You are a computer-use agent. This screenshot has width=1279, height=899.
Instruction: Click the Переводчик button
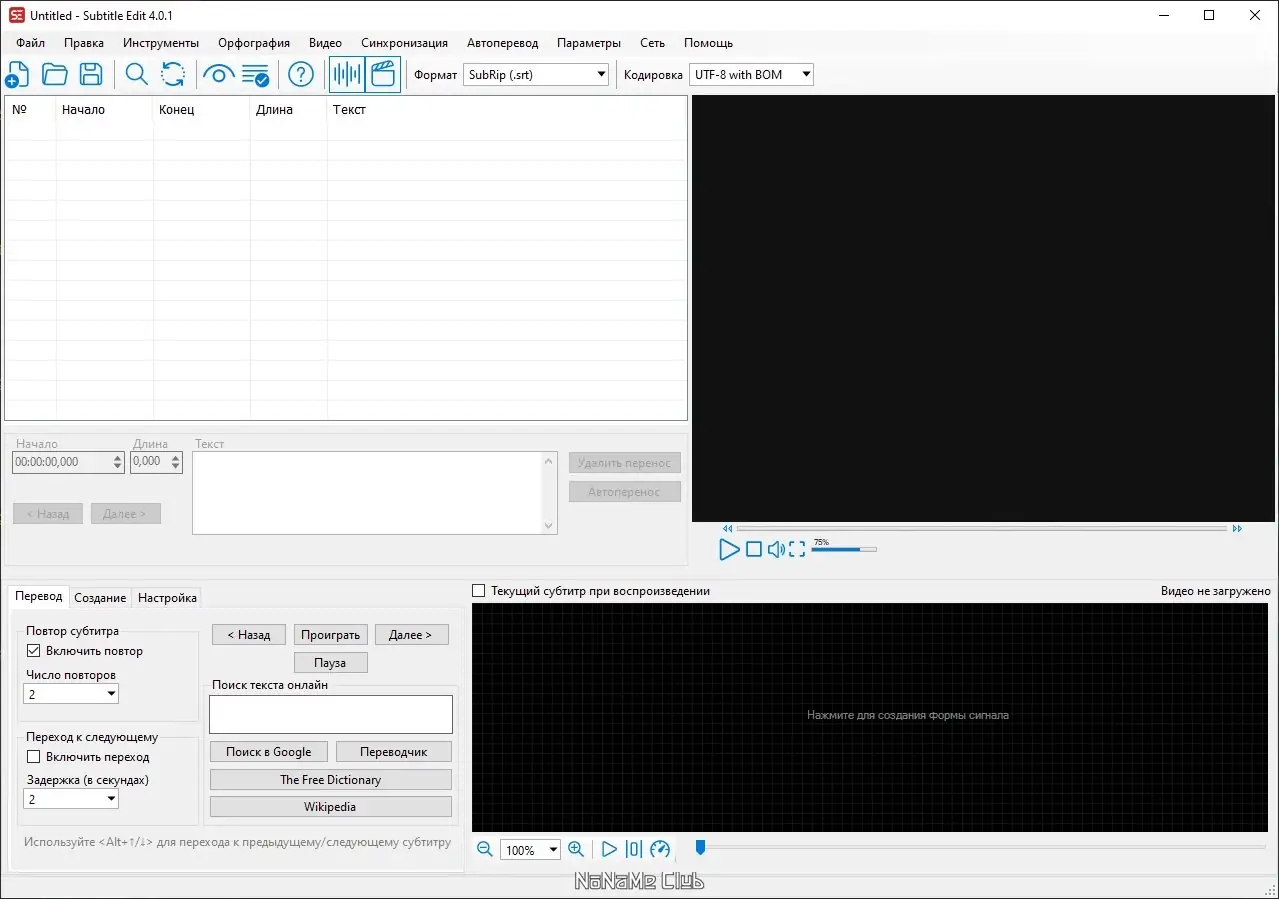[x=393, y=752]
